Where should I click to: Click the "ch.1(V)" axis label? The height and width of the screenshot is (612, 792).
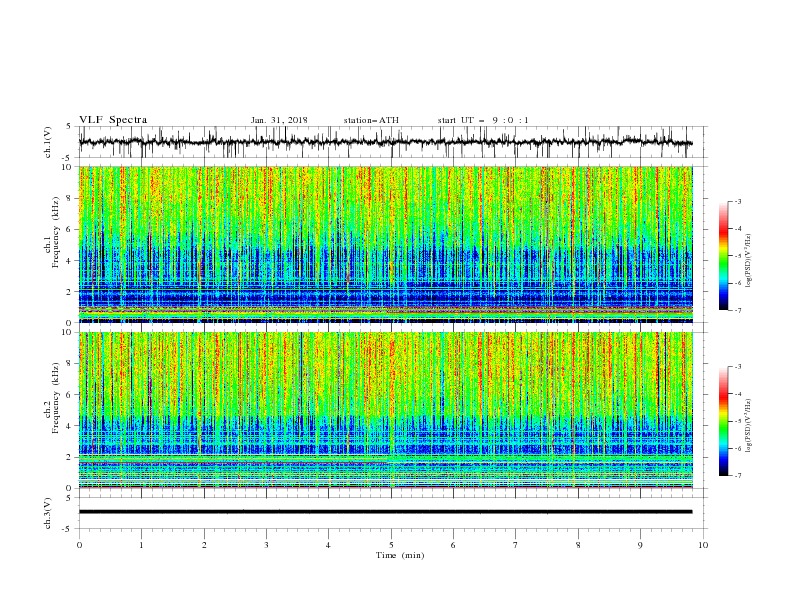point(48,142)
